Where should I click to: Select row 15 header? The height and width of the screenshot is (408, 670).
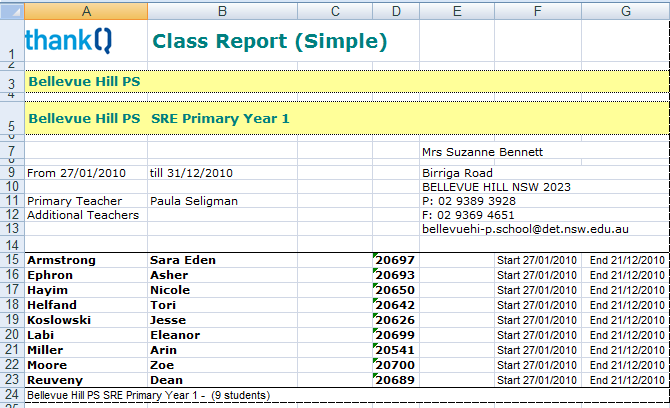pos(11,260)
